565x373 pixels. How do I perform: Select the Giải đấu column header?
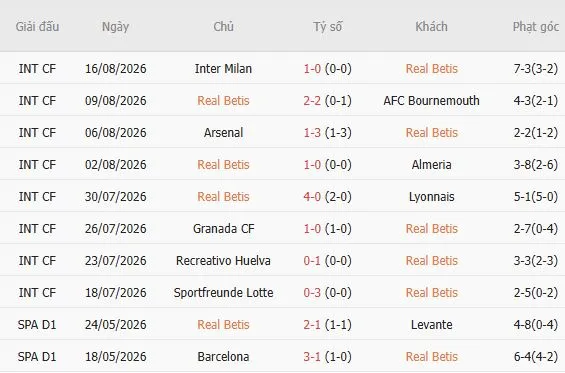pyautogui.click(x=37, y=27)
